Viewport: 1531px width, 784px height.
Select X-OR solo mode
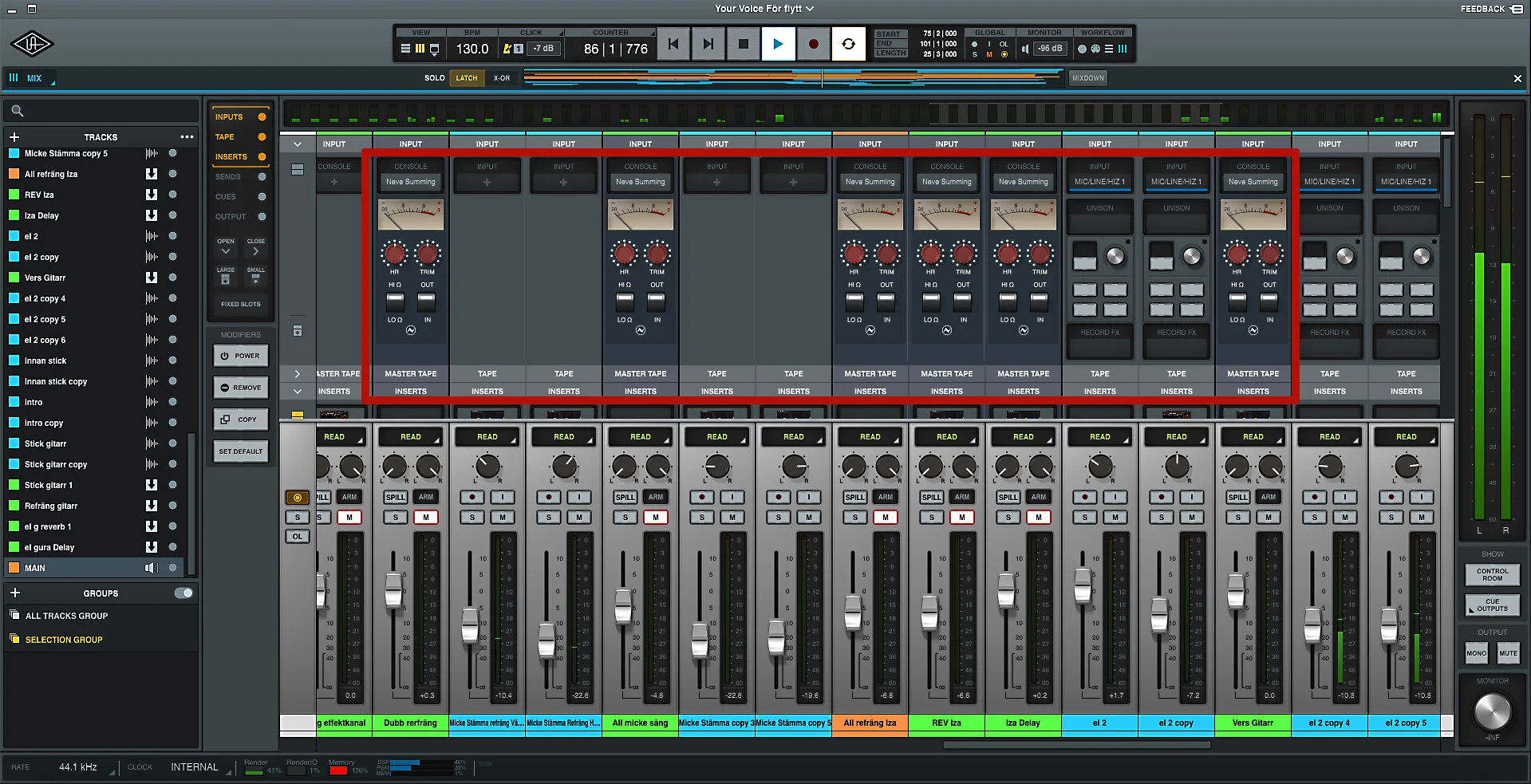pos(501,78)
